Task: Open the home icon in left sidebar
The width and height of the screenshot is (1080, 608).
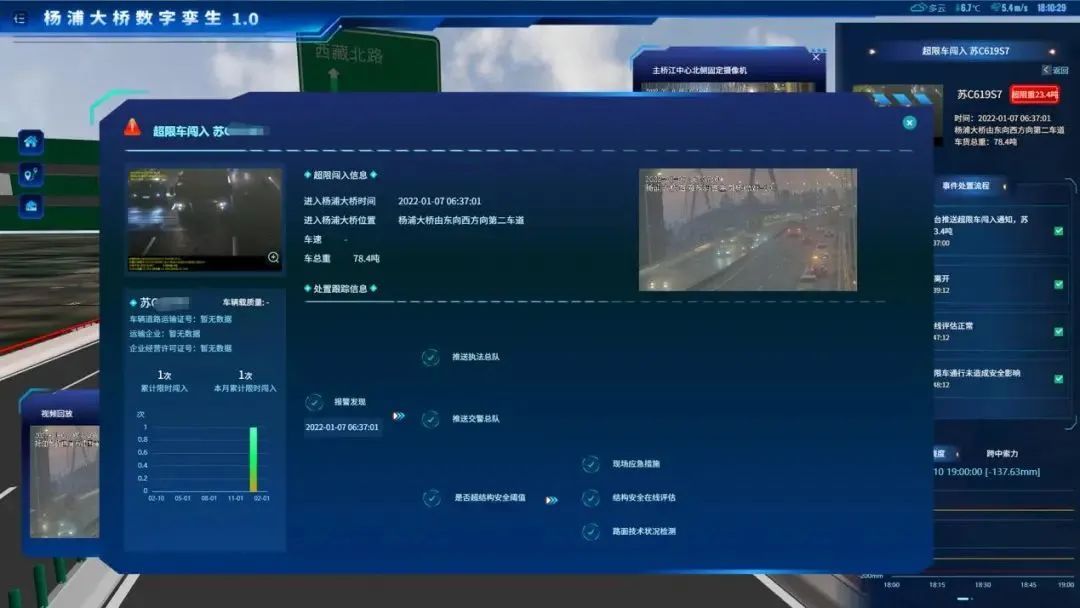Action: 31,142
